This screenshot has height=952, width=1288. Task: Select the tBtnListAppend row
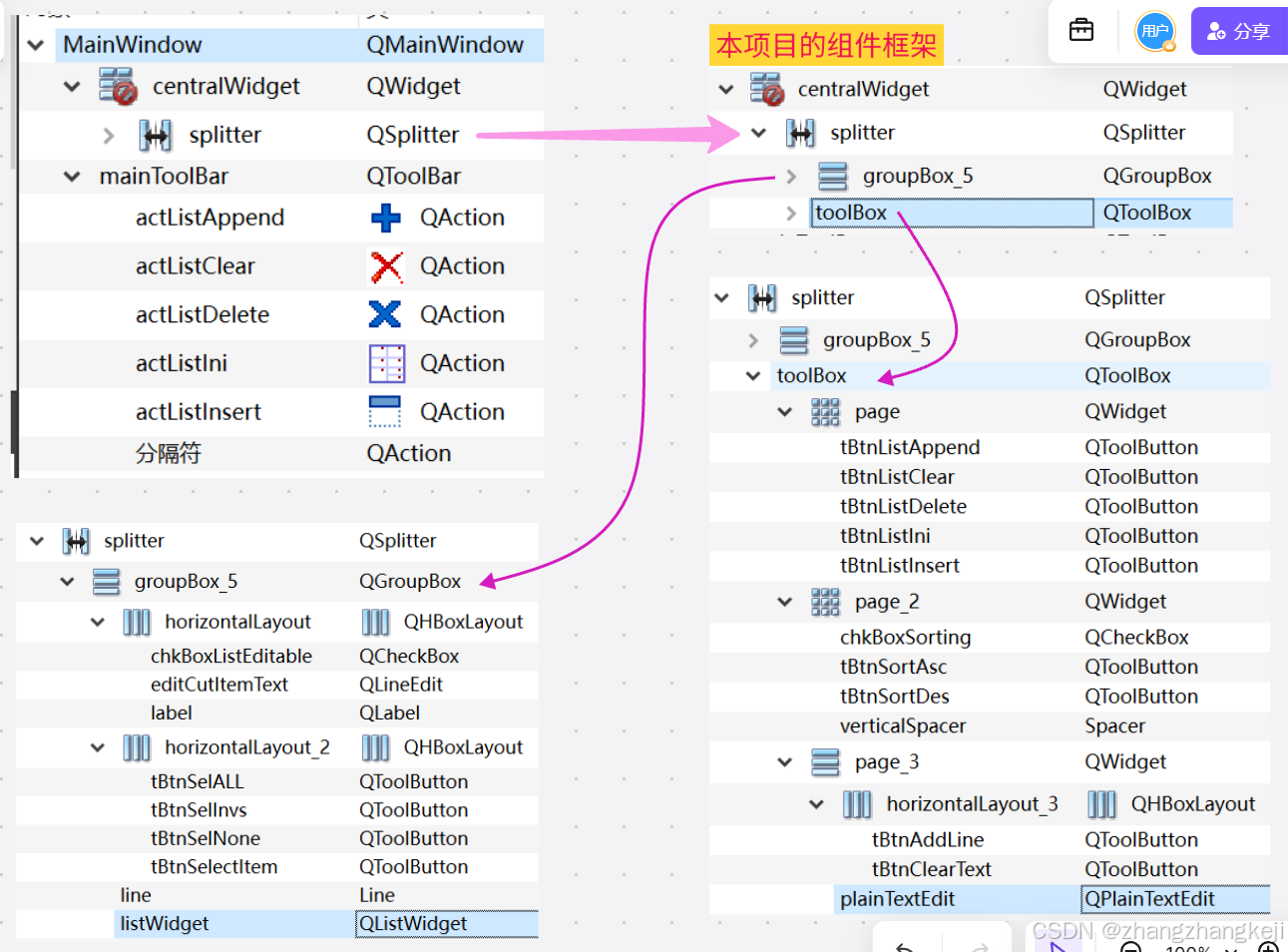pyautogui.click(x=990, y=448)
